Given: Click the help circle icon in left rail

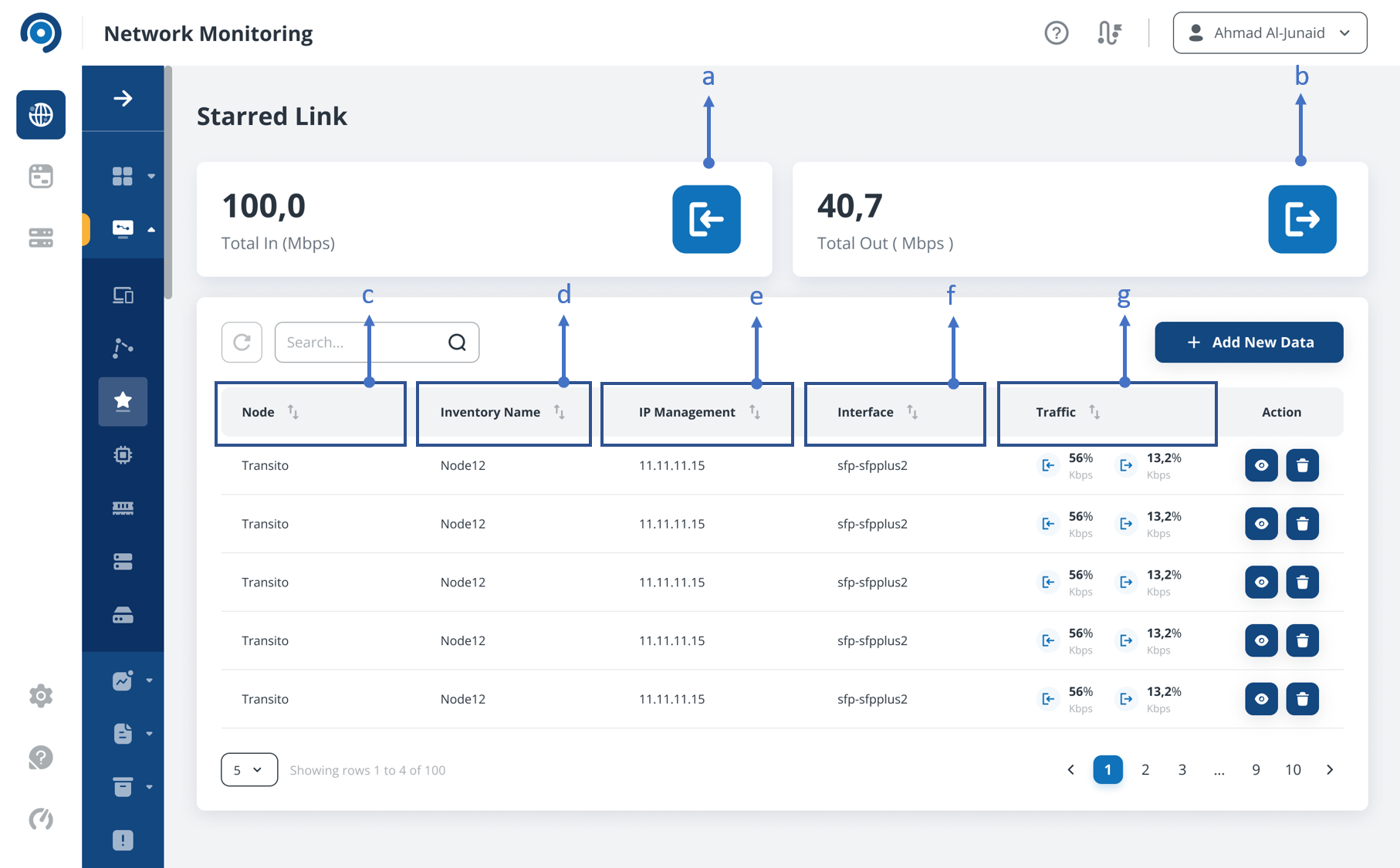Looking at the screenshot, I should click(x=41, y=758).
